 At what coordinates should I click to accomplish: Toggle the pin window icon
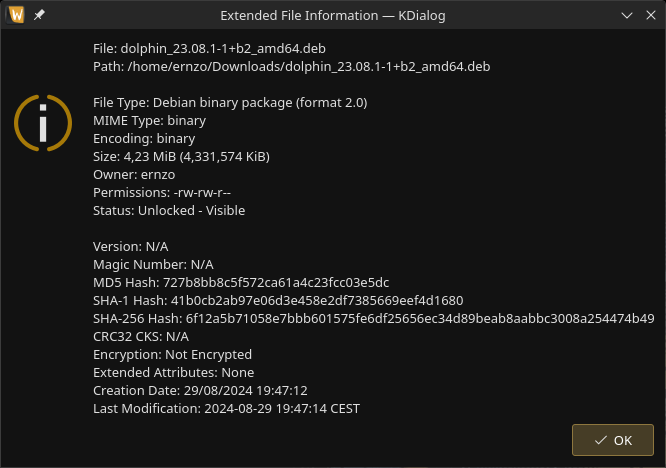tap(39, 15)
